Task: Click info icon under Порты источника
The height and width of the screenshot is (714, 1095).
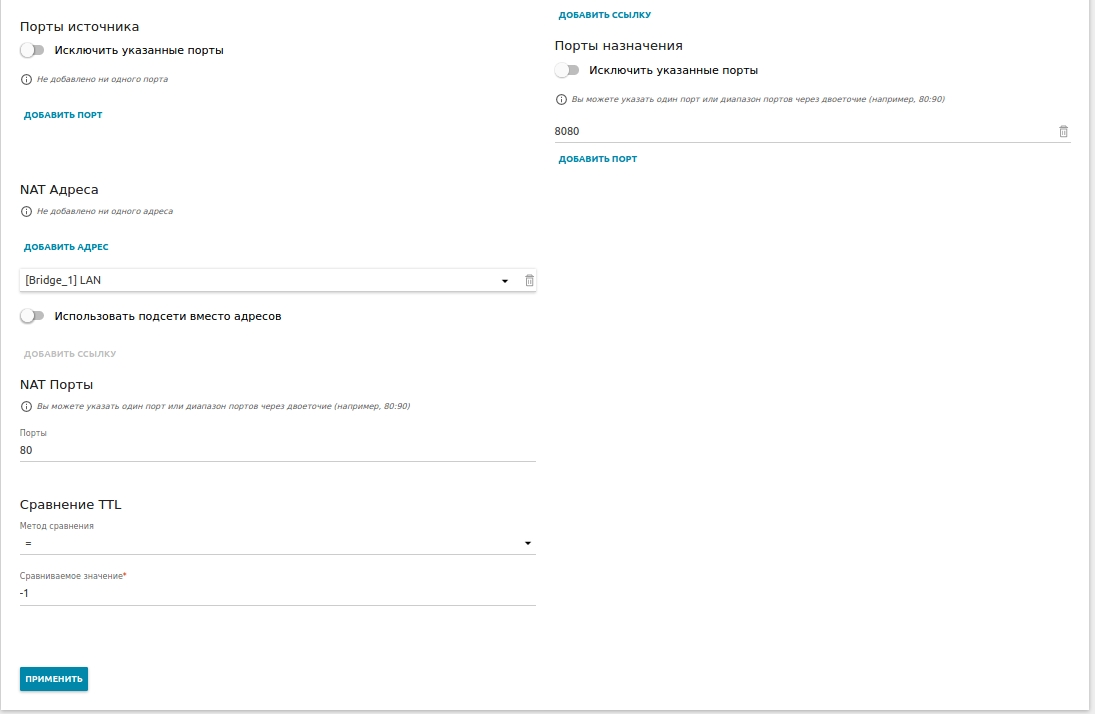Action: [27, 79]
